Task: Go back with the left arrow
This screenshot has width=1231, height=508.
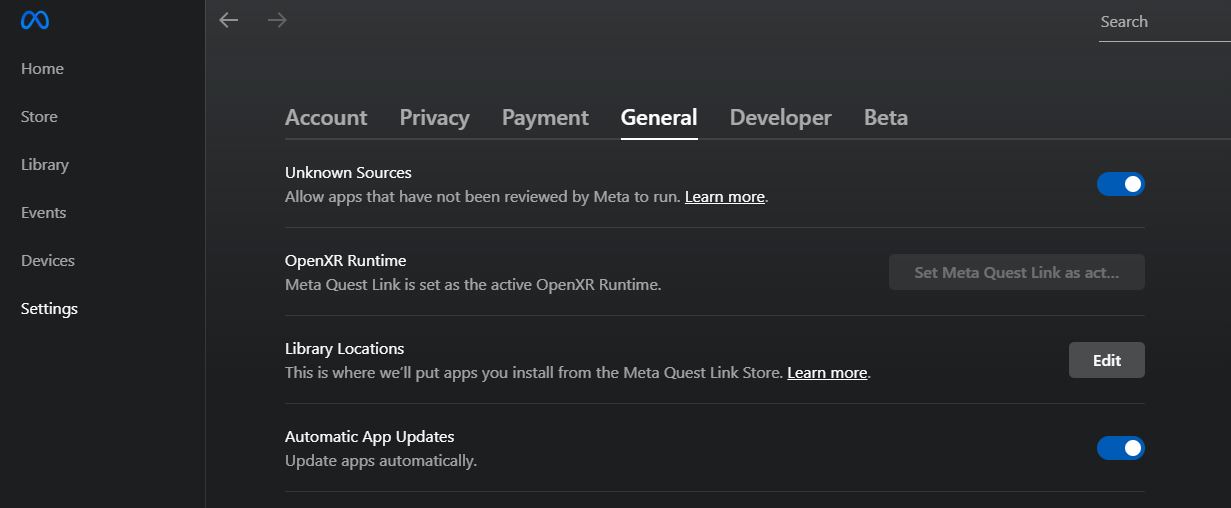Action: pyautogui.click(x=229, y=20)
